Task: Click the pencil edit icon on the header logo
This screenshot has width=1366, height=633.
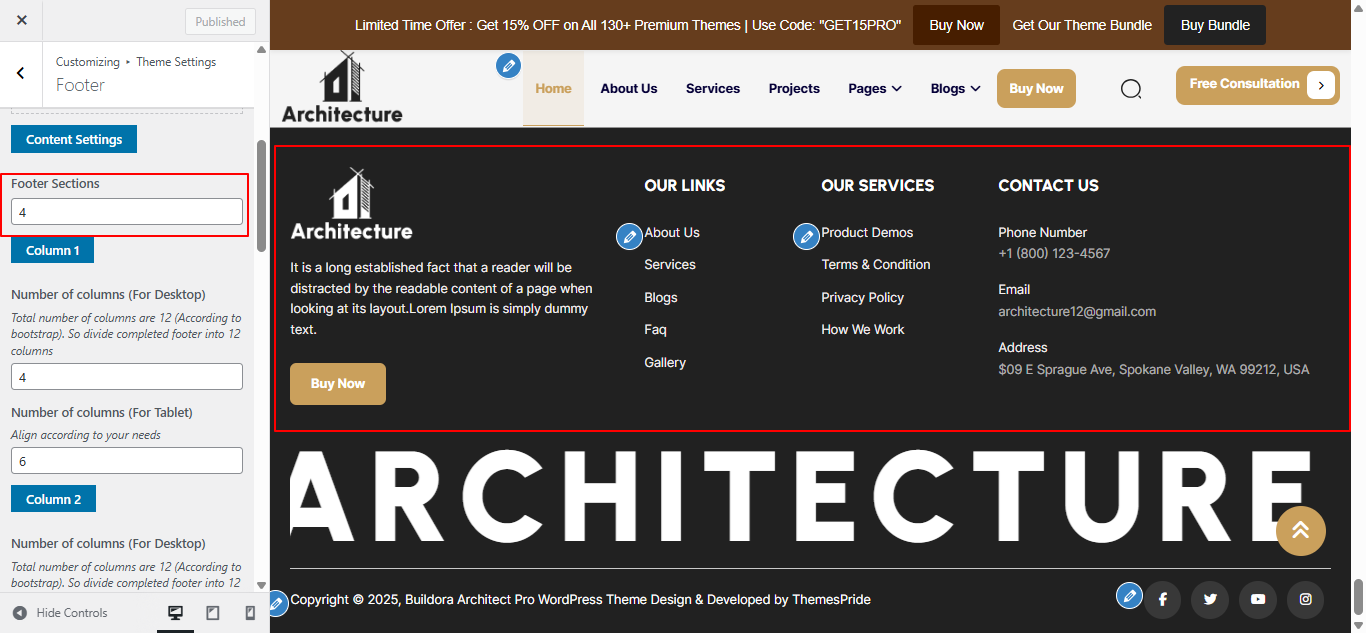Action: (x=508, y=65)
